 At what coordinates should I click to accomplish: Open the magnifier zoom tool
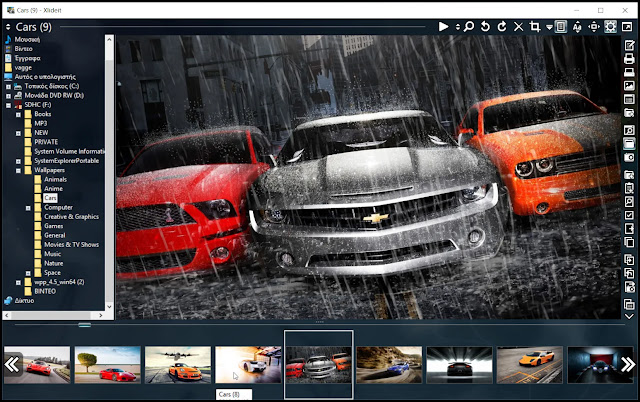[469, 27]
